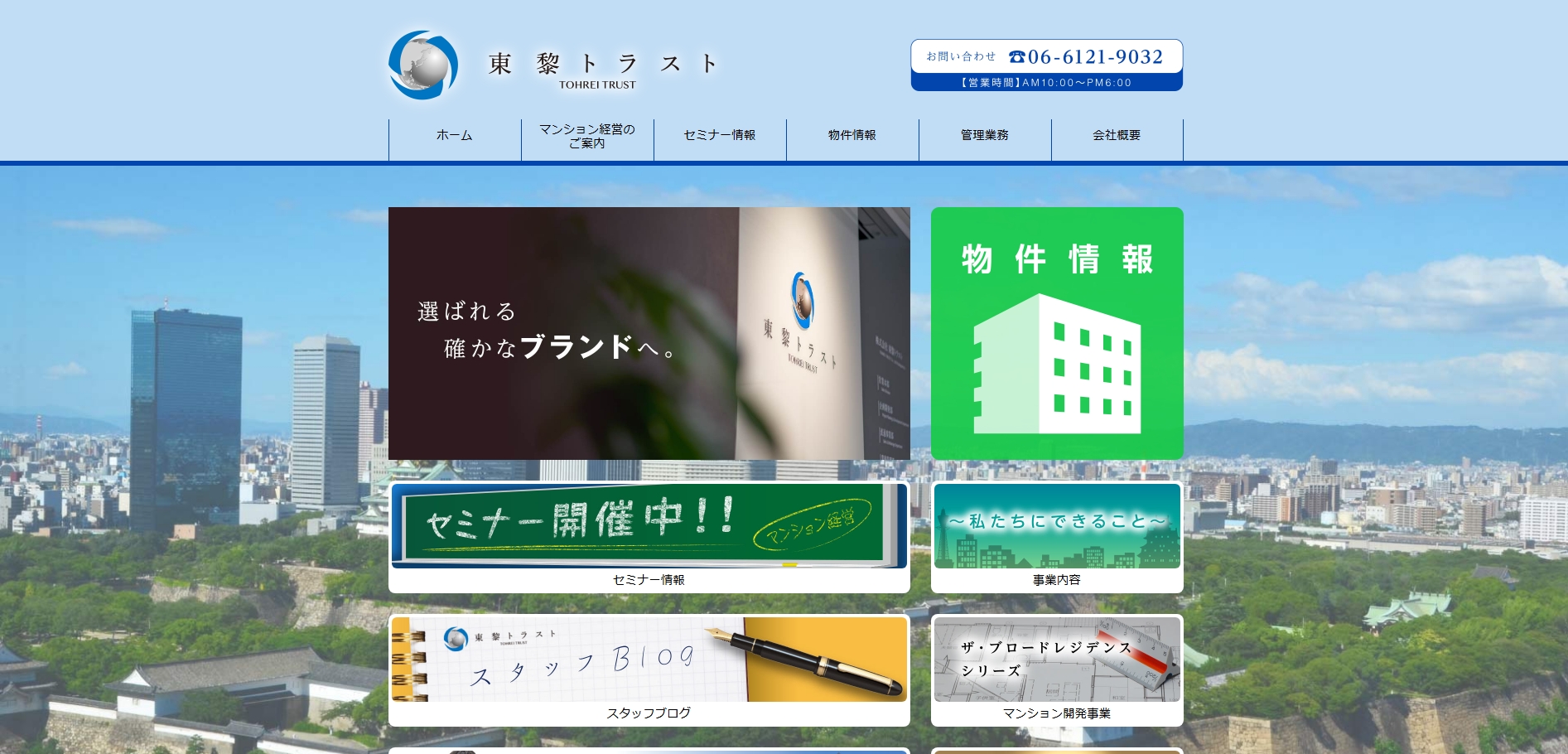Viewport: 1568px width, 754px height.
Task: Open the 事業内容 link
Action: [x=1057, y=580]
